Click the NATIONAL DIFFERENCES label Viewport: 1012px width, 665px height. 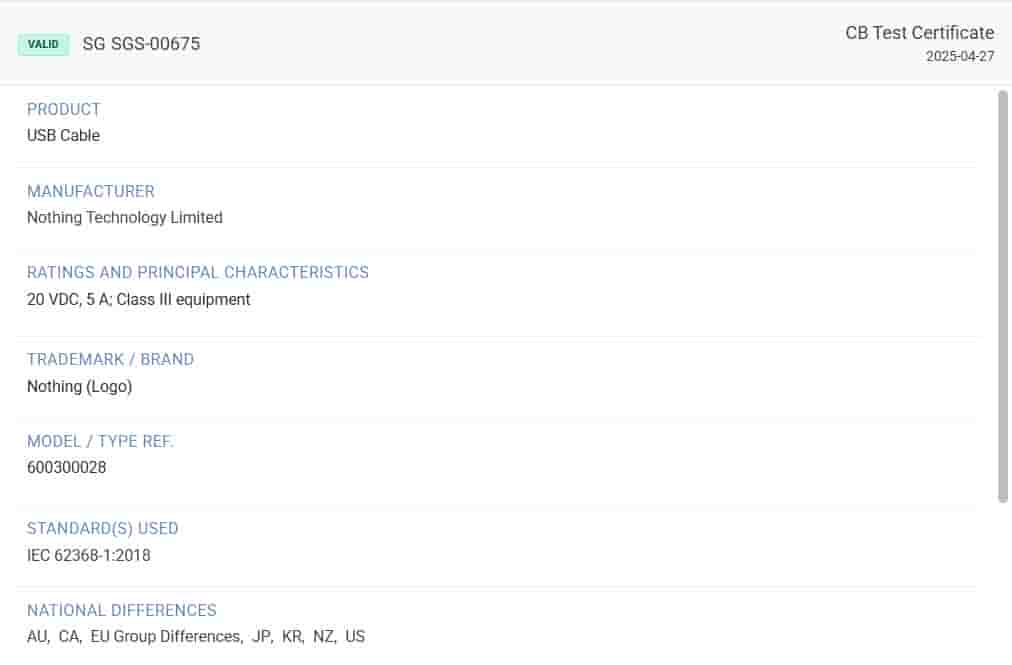(122, 610)
